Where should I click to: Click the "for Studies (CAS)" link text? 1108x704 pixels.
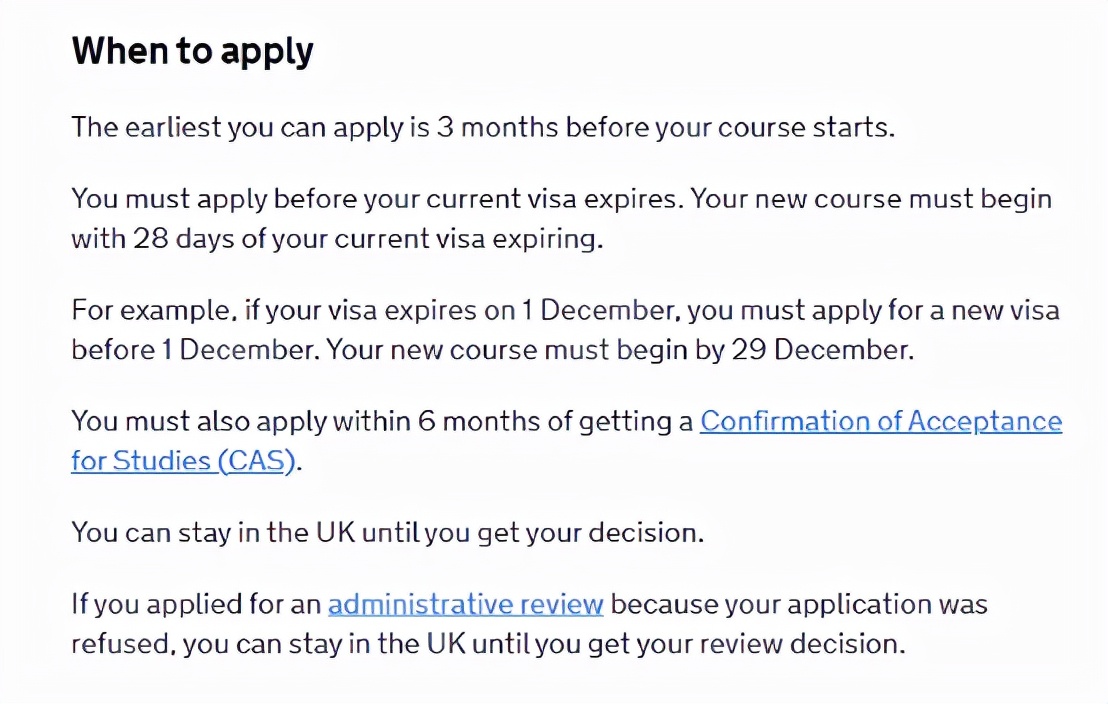coord(184,461)
